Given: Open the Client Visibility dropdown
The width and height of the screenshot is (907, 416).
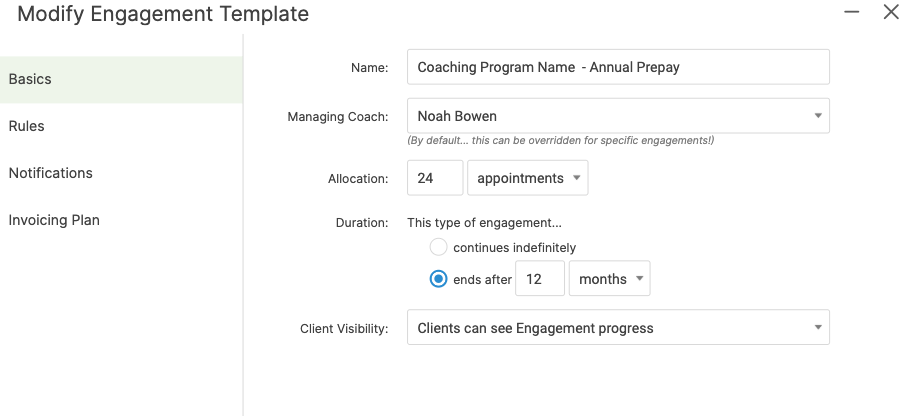Looking at the screenshot, I should pyautogui.click(x=617, y=328).
